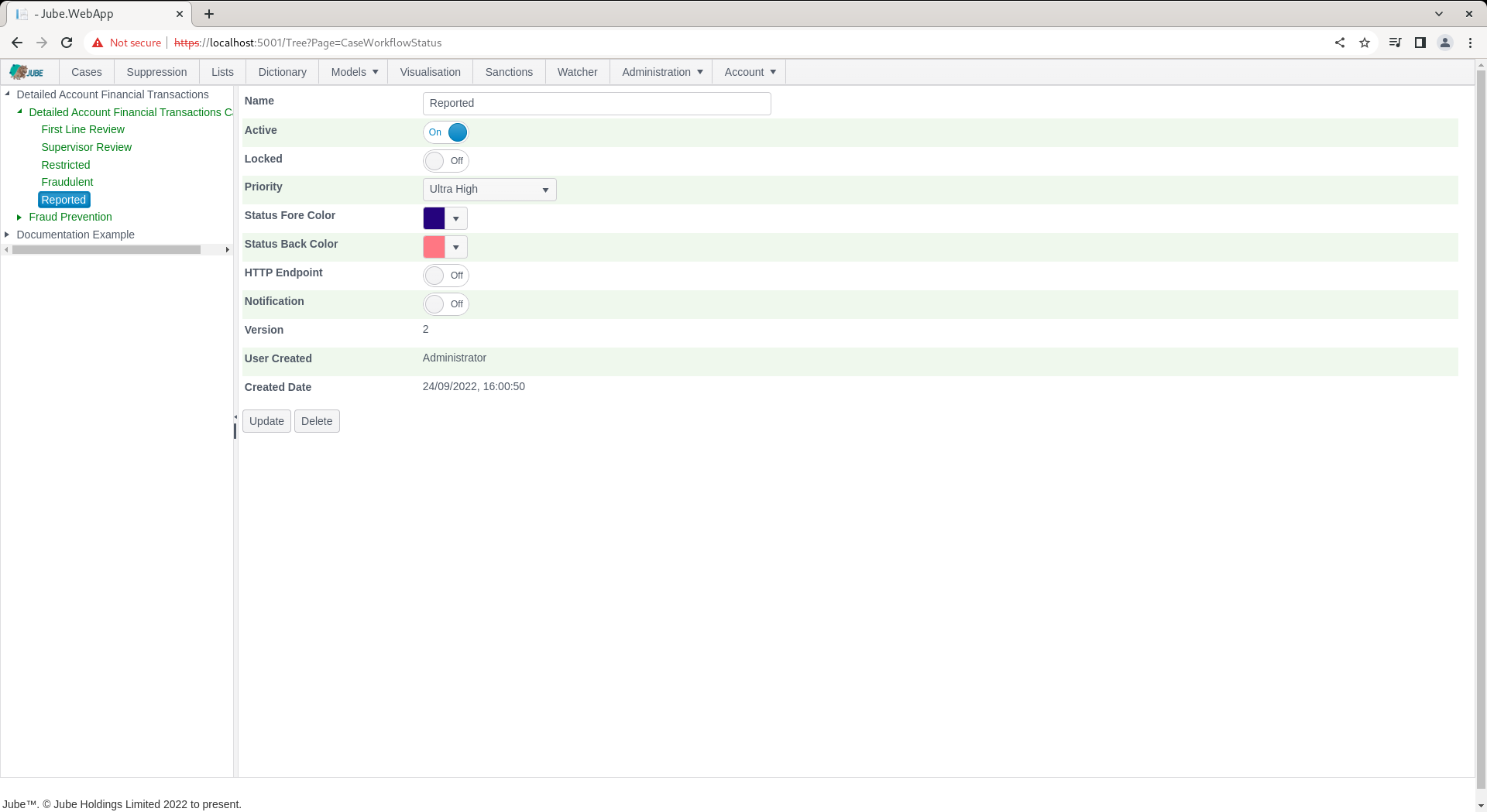1487x812 pixels.
Task: Open a new browser tab
Action: (x=209, y=14)
